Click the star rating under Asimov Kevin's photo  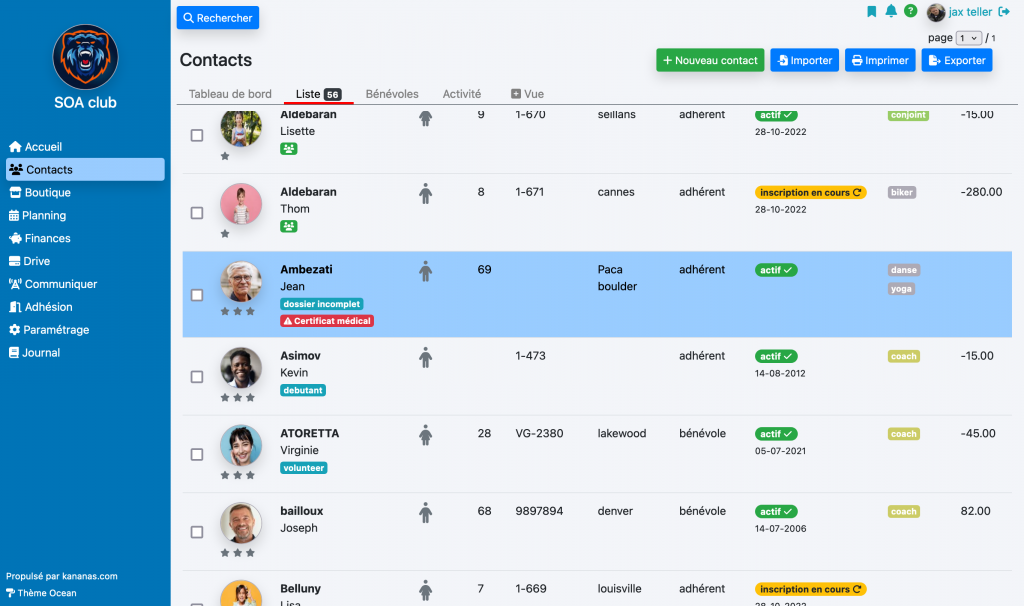tap(238, 398)
